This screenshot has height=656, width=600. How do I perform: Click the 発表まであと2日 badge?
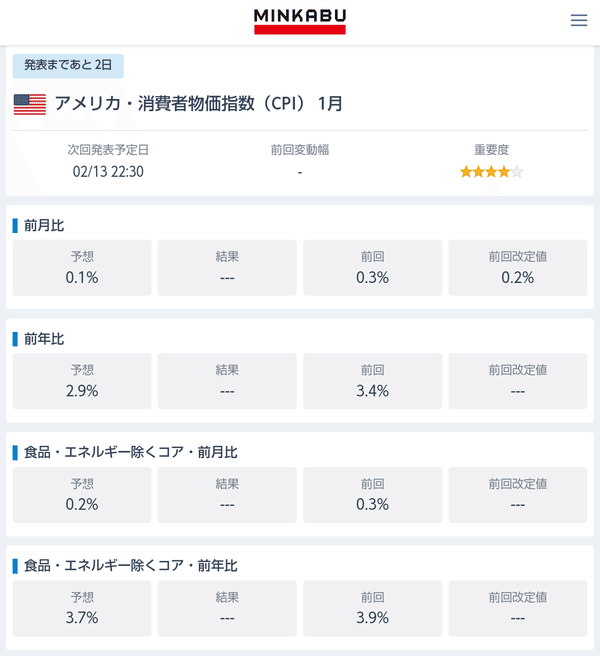(x=68, y=66)
